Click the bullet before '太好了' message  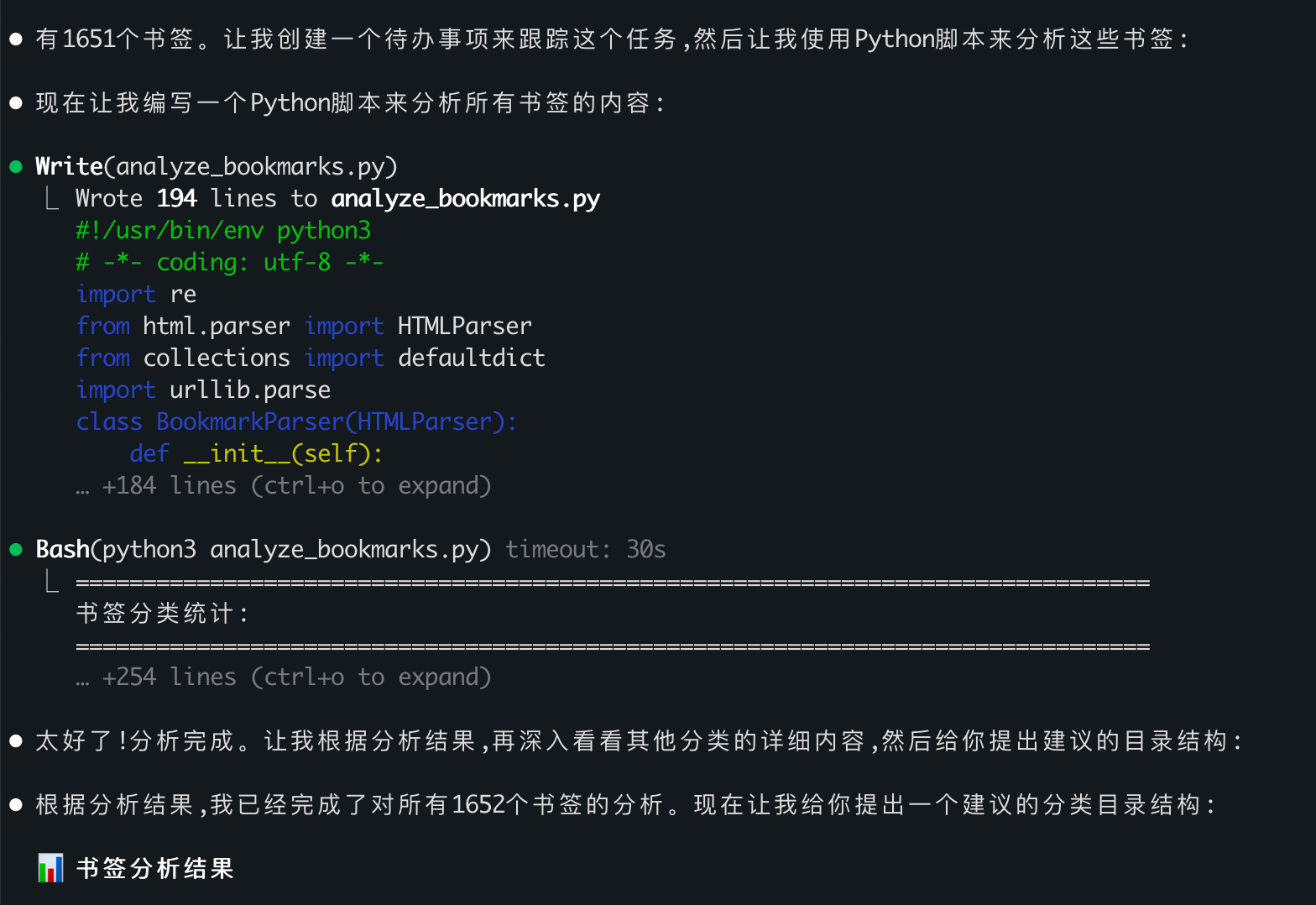[x=16, y=741]
